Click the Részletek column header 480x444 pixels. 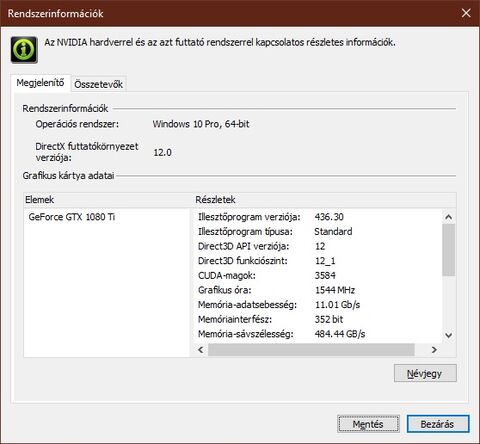click(x=325, y=200)
